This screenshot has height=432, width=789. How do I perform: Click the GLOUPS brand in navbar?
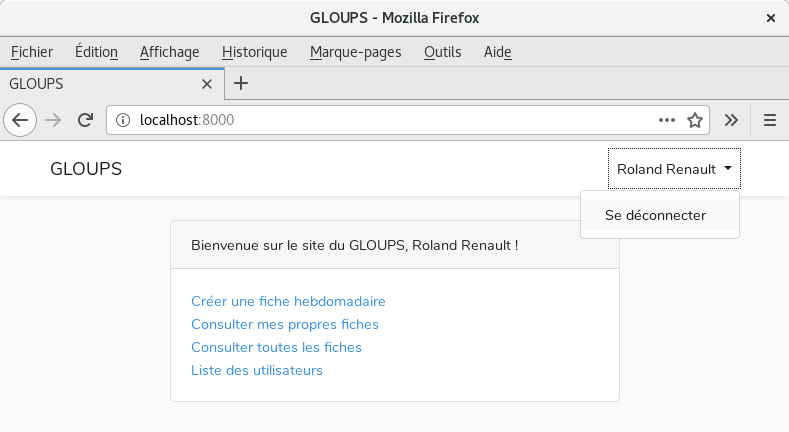click(x=86, y=169)
